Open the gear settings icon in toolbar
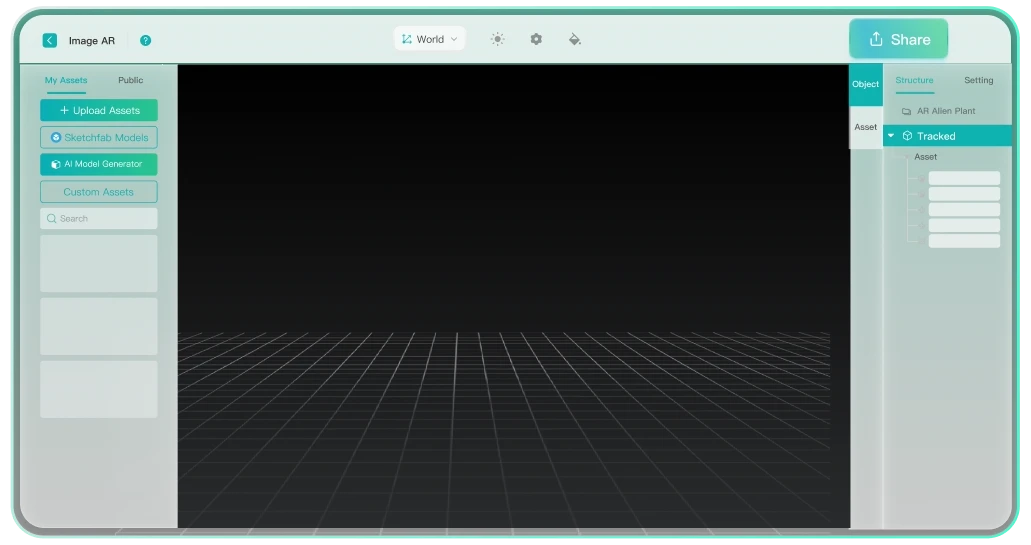 pyautogui.click(x=536, y=39)
